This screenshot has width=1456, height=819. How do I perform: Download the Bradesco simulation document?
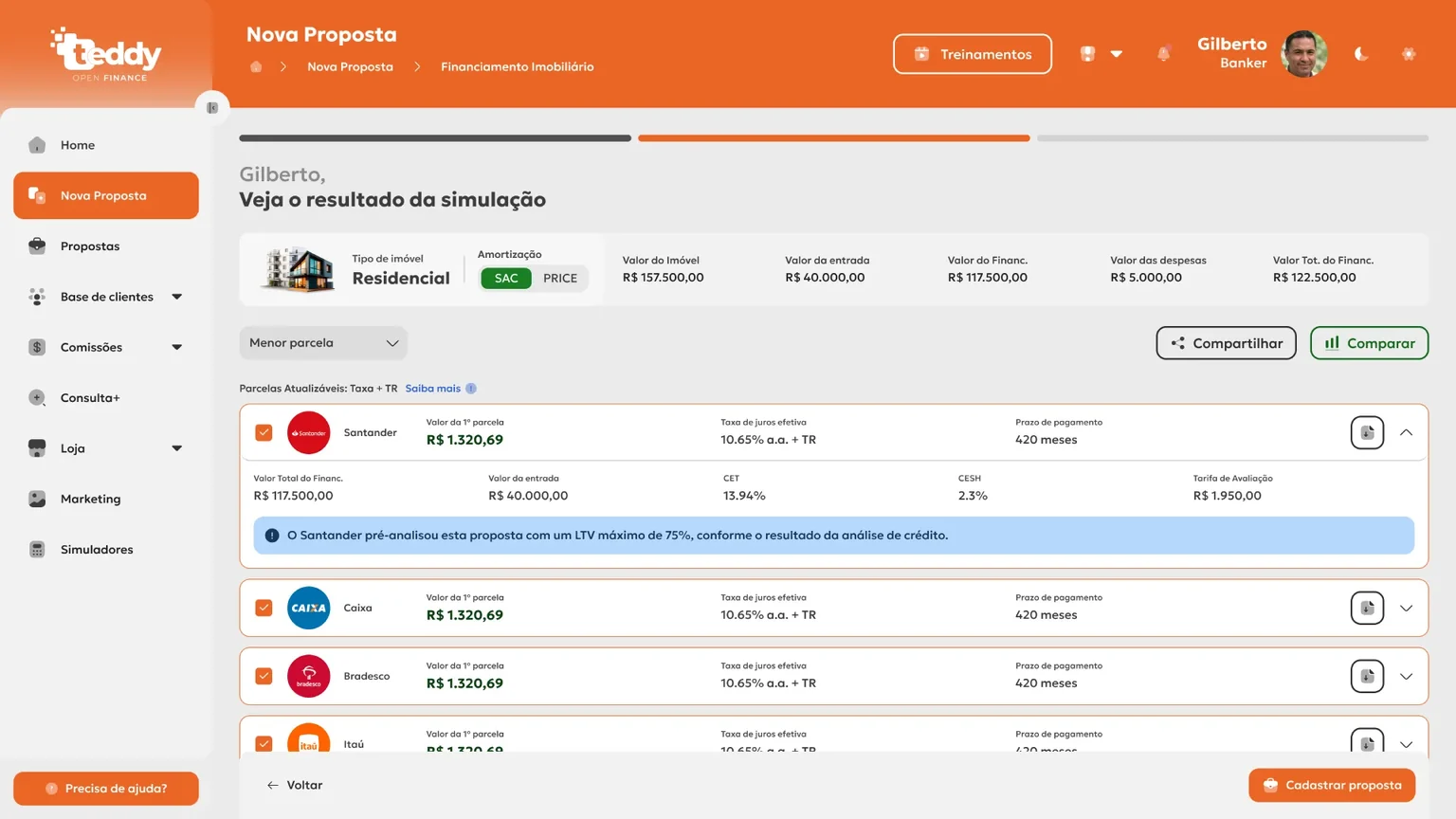point(1367,676)
